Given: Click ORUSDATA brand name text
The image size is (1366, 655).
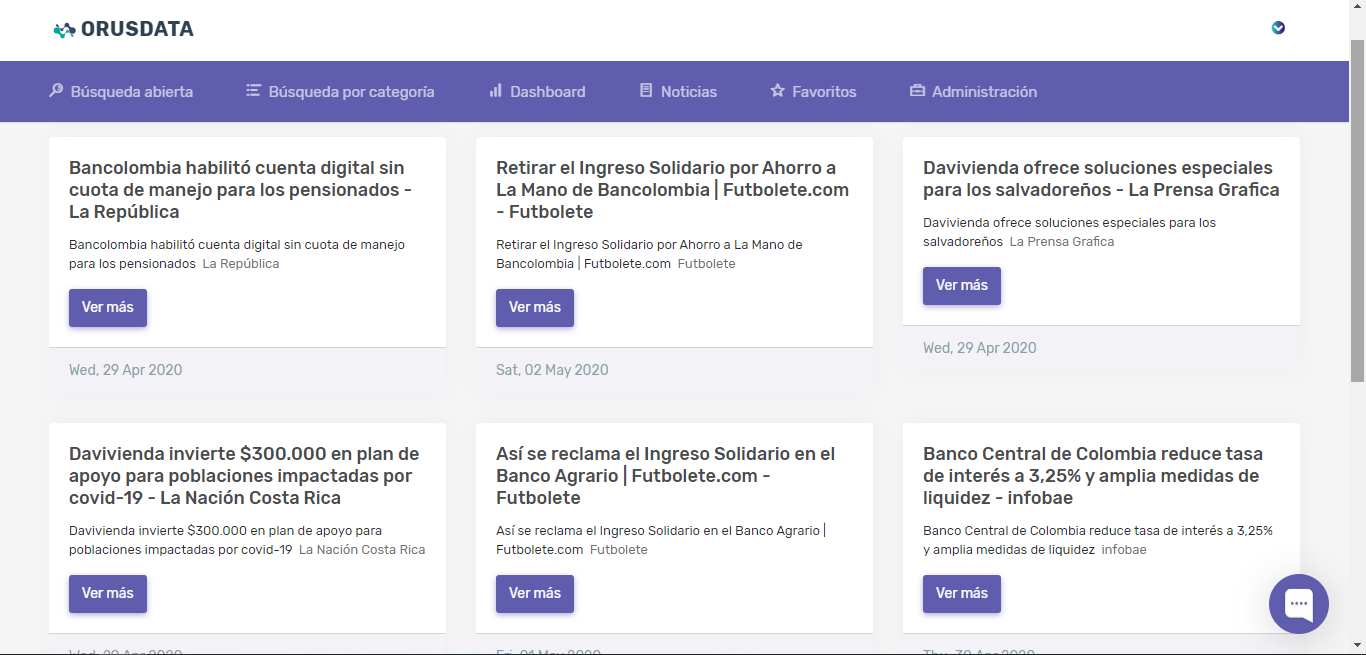Looking at the screenshot, I should [x=137, y=30].
